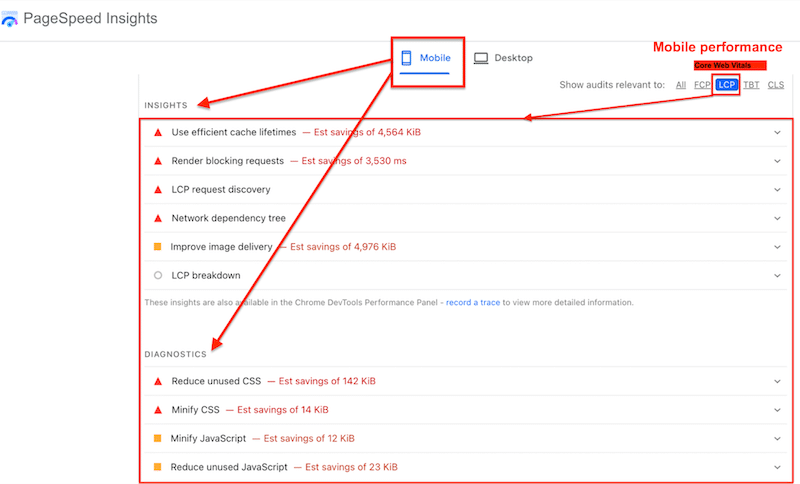Click red triangle beside Use efficient cache lifetimes

[158, 133]
